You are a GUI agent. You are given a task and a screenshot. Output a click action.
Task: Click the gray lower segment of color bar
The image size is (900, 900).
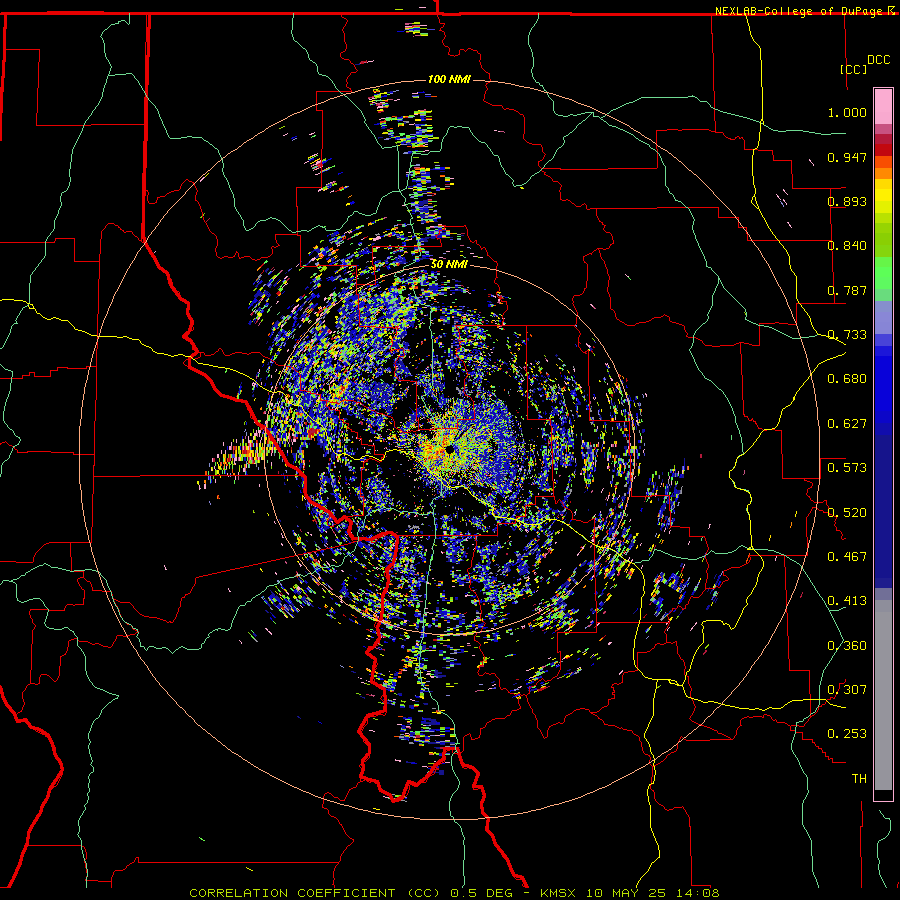tap(883, 695)
